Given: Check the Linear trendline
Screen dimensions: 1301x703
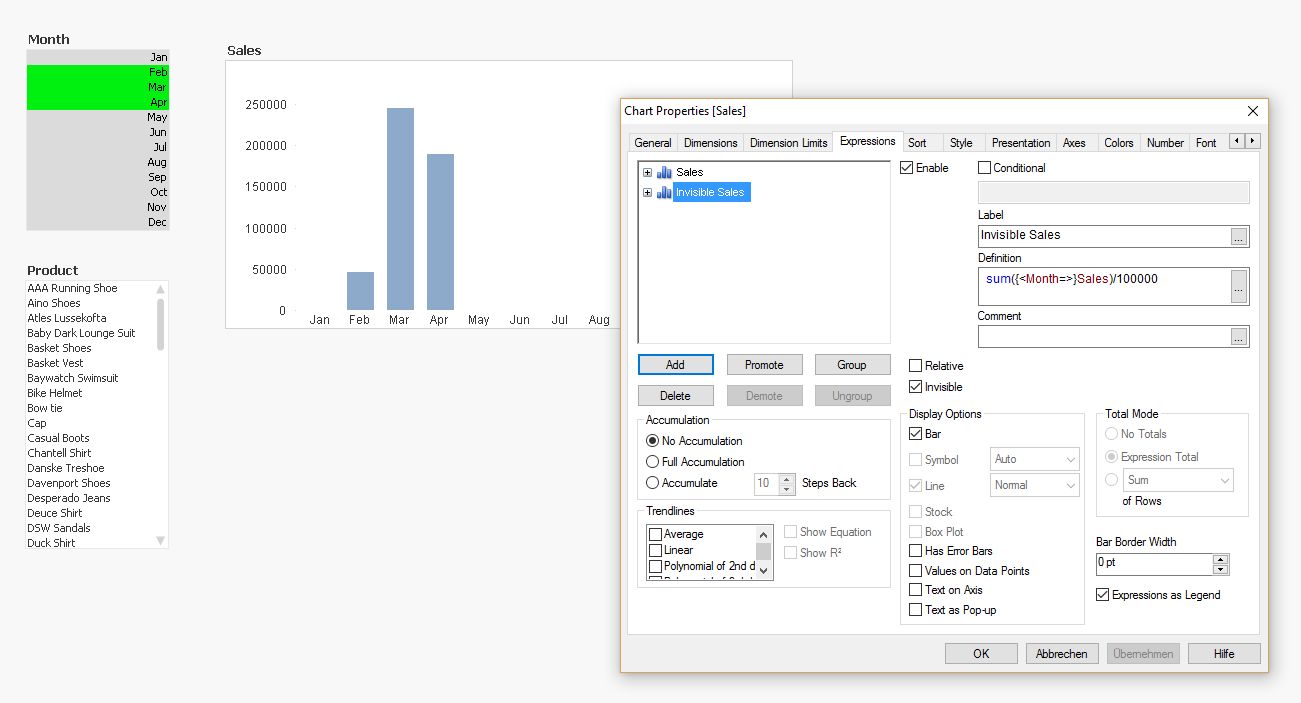Looking at the screenshot, I should (x=656, y=550).
